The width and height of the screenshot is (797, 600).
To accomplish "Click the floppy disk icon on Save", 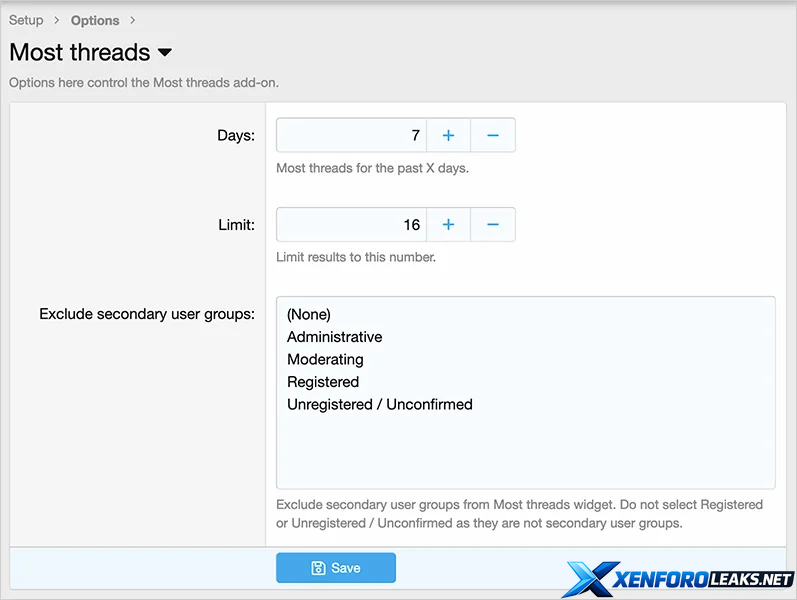I will (318, 568).
